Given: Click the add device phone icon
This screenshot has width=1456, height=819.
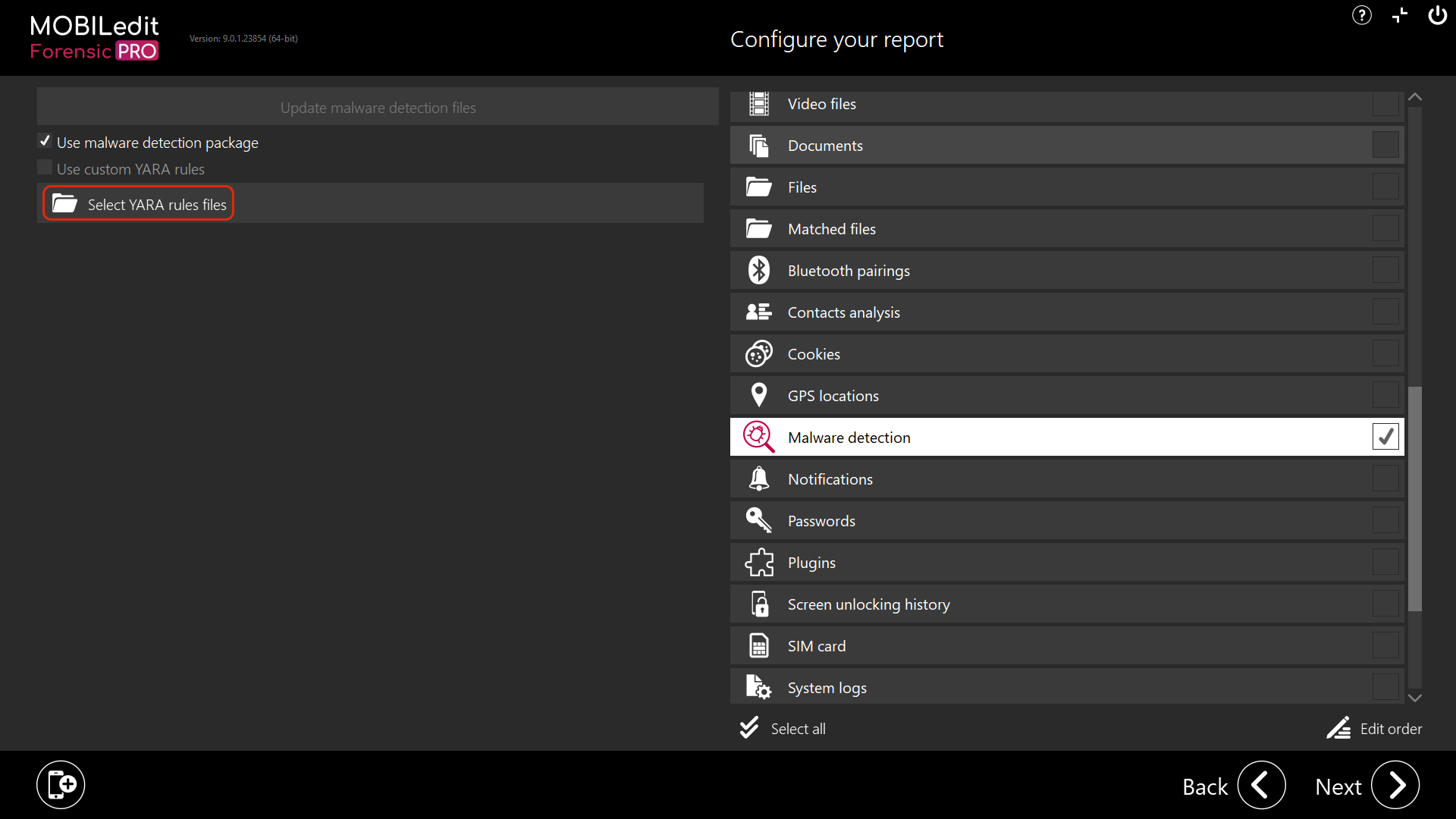Looking at the screenshot, I should [x=61, y=784].
